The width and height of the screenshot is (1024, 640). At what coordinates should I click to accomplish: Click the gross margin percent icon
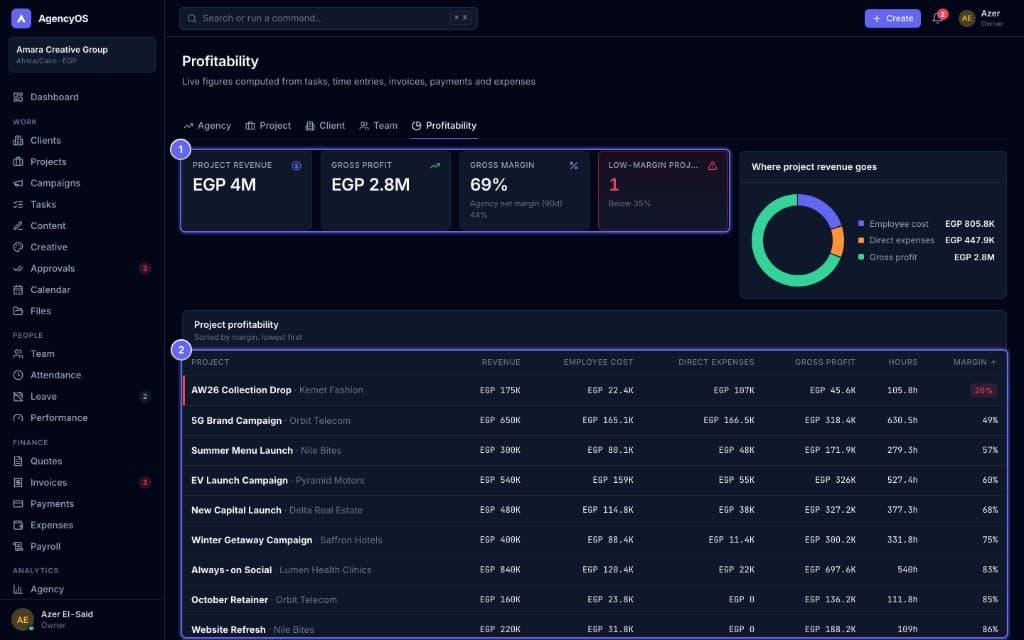pyautogui.click(x=573, y=165)
